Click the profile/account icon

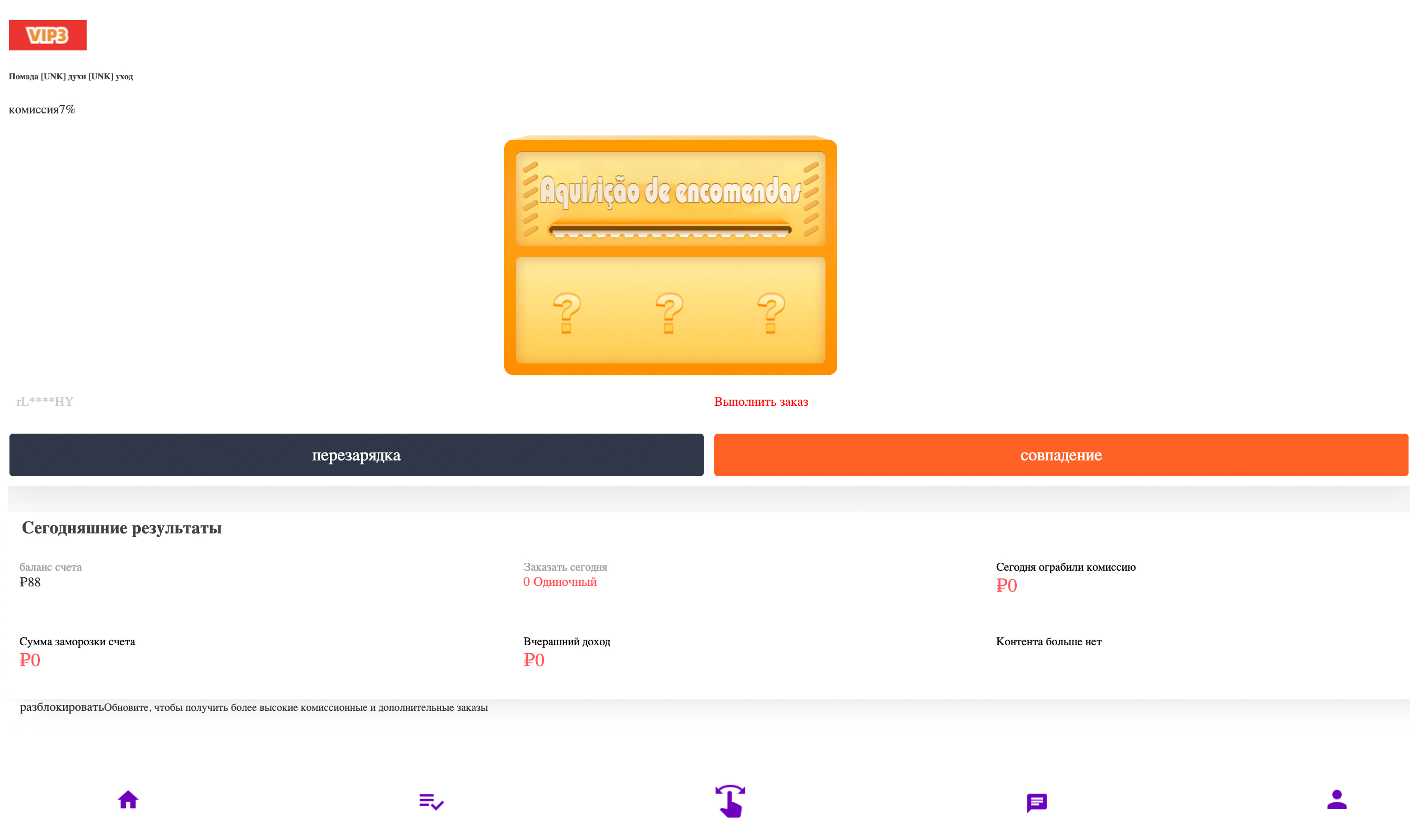[x=1336, y=800]
